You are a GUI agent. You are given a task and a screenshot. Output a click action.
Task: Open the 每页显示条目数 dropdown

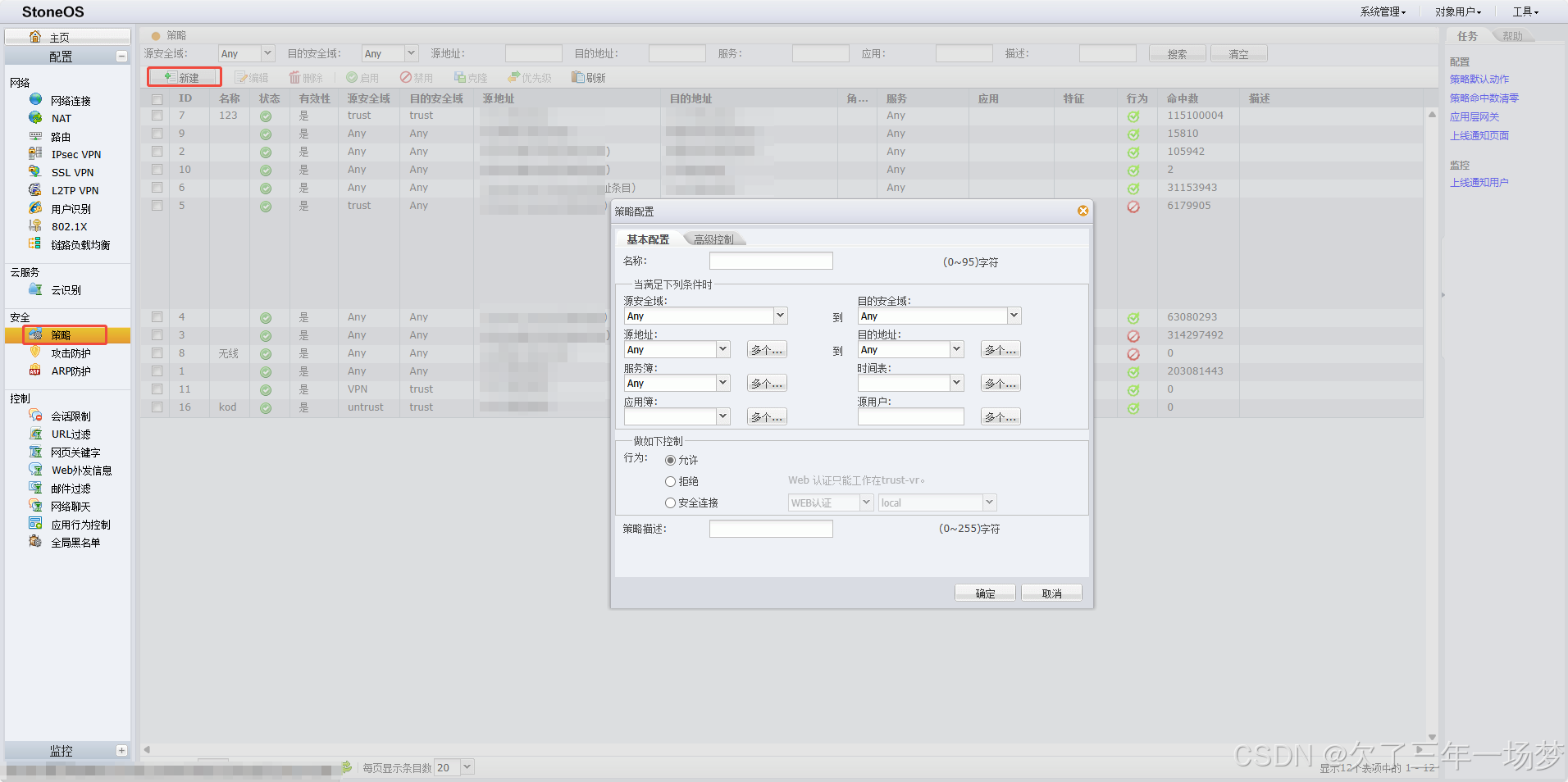click(x=467, y=767)
